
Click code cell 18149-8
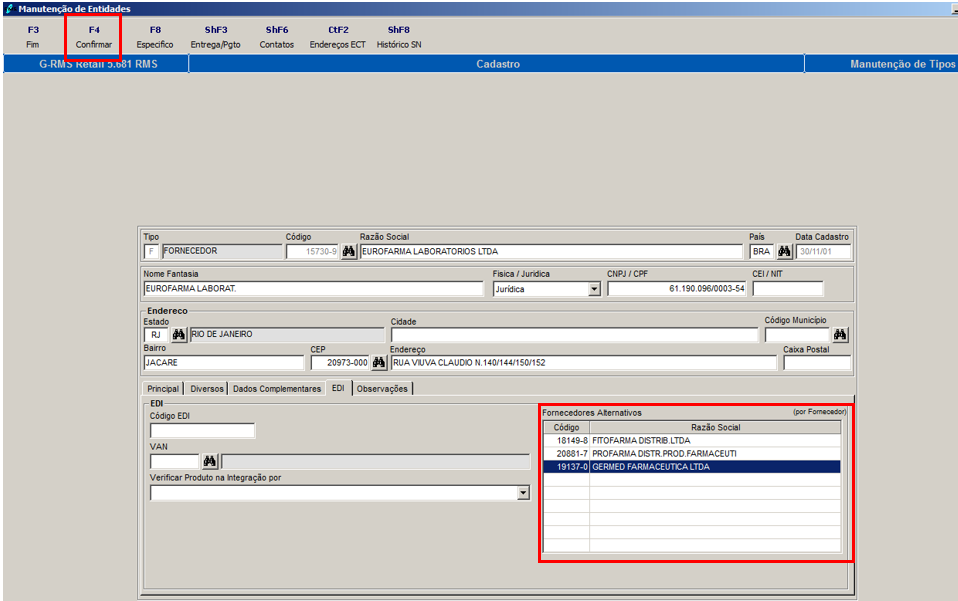pyautogui.click(x=566, y=440)
